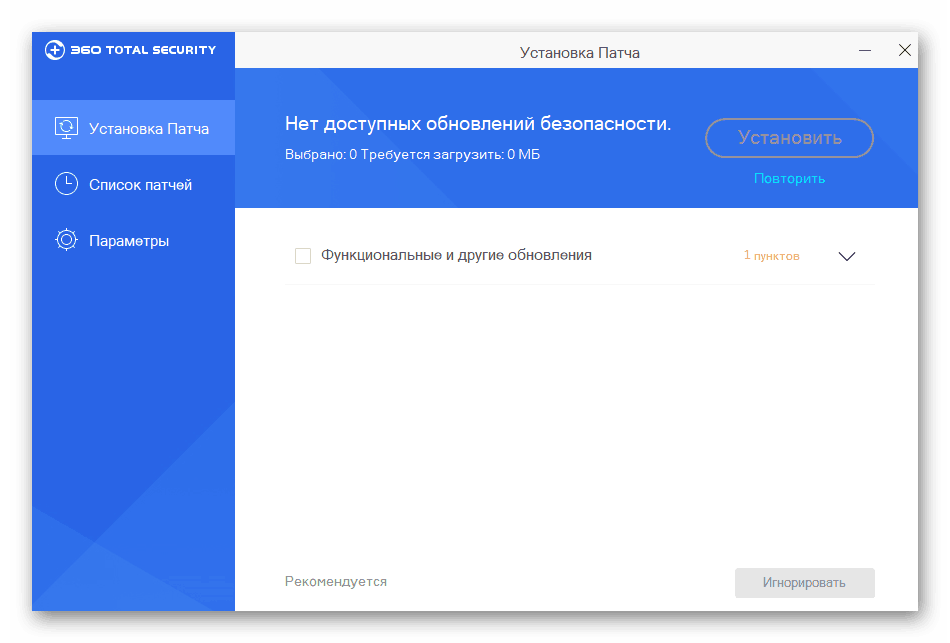Screen dimensions: 950x643
Task: Open the Параметры section
Action: (x=130, y=239)
